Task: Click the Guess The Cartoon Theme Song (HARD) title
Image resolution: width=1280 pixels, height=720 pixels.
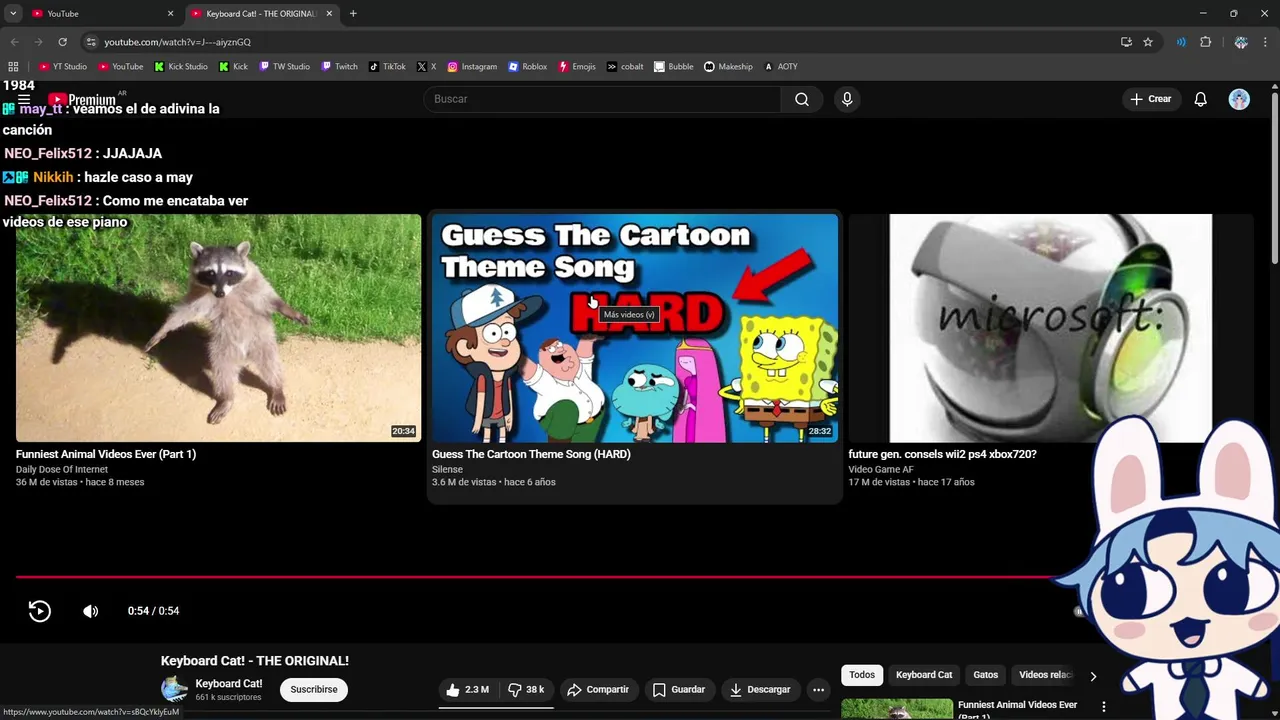Action: [531, 454]
